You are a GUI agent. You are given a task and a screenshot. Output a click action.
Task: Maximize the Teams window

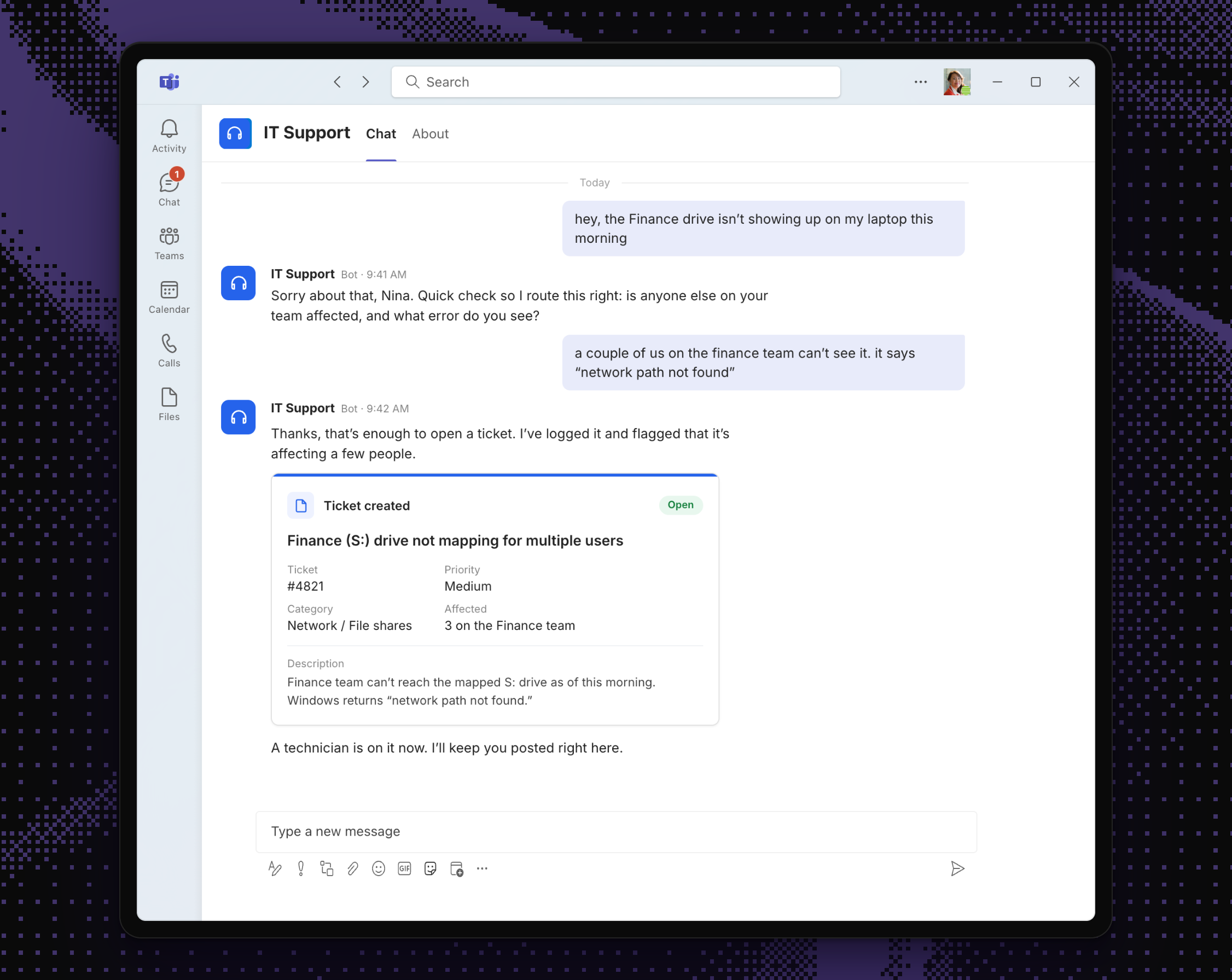(1036, 81)
